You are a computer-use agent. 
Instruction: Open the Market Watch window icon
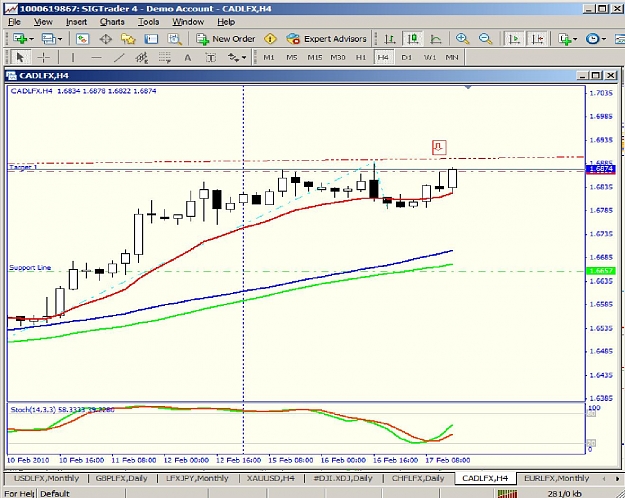[83, 39]
